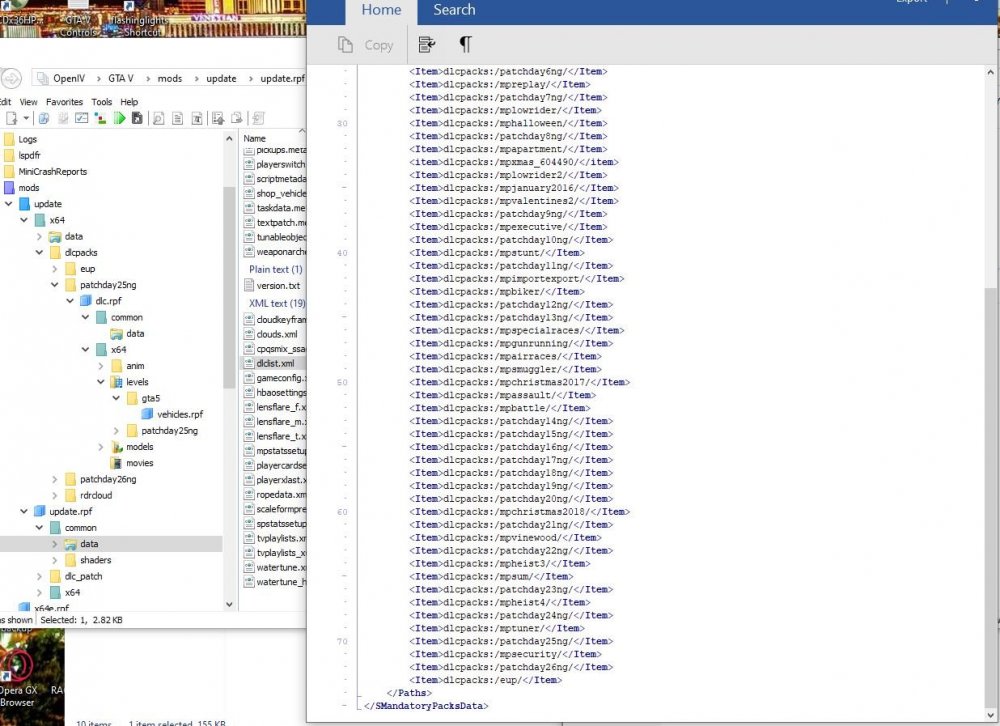Click the magnifier document search icon
This screenshot has width=1000, height=726.
[x=159, y=118]
